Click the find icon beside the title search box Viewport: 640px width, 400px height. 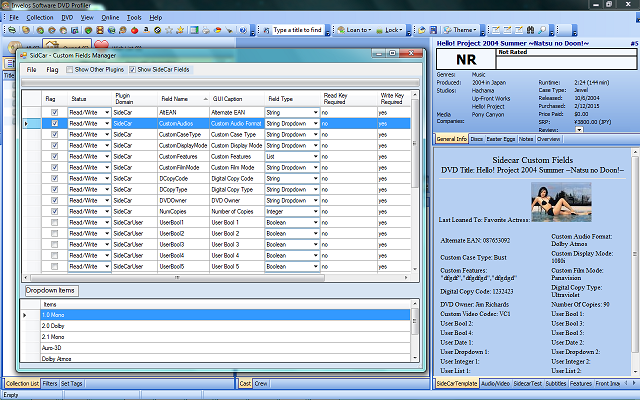click(266, 30)
